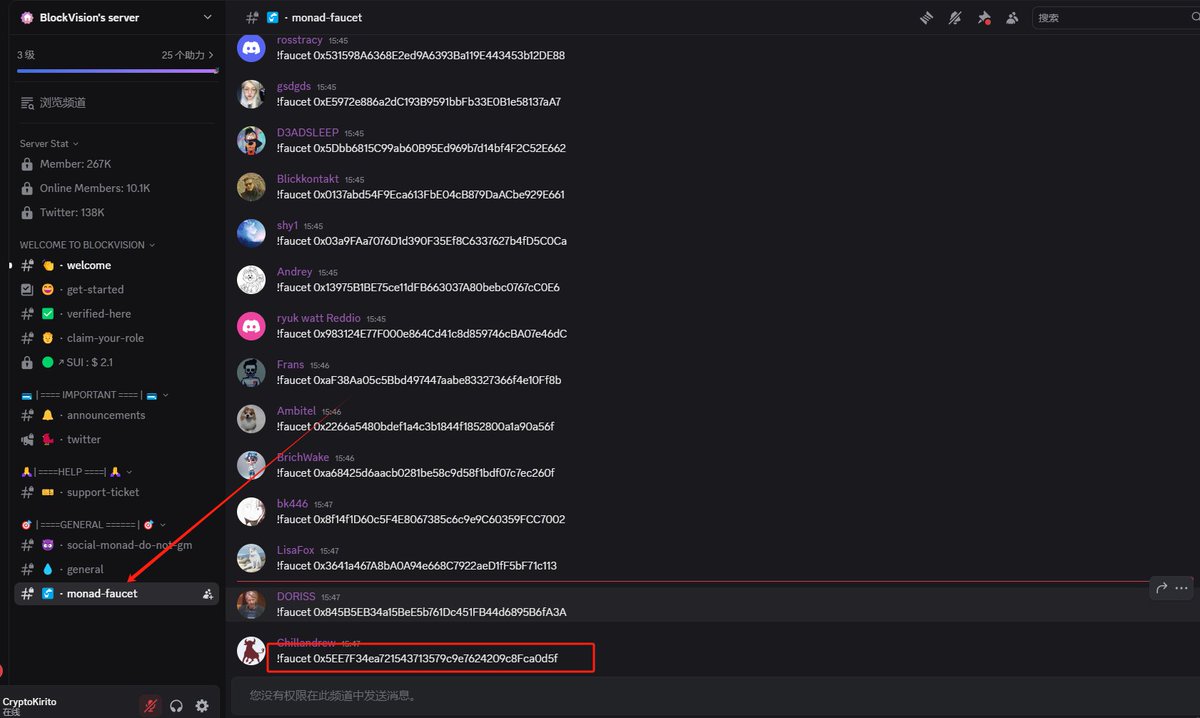Click Chillandrew avatar
The height and width of the screenshot is (718, 1200).
coord(251,651)
